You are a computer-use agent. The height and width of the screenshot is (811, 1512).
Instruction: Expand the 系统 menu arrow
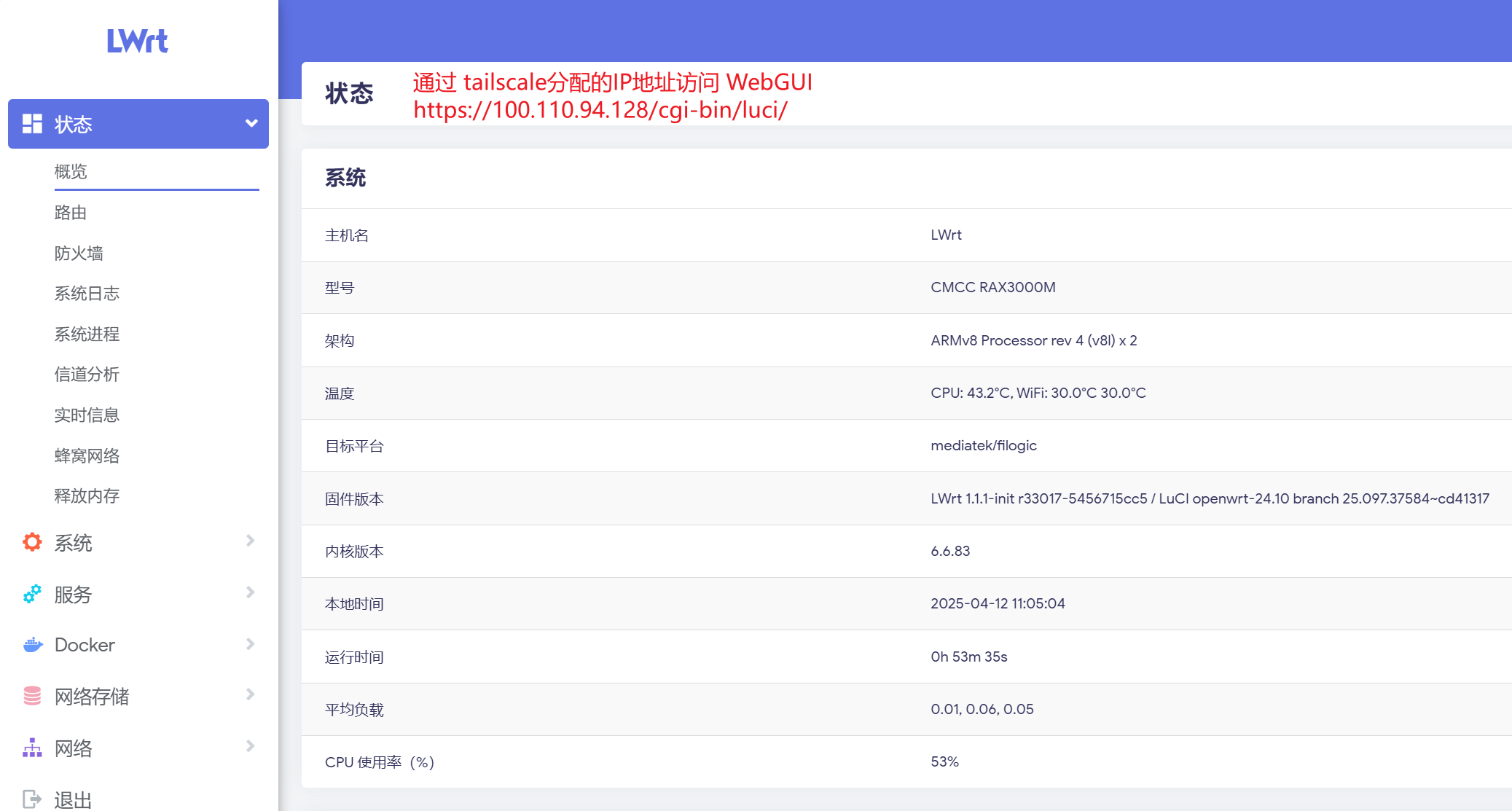point(250,541)
